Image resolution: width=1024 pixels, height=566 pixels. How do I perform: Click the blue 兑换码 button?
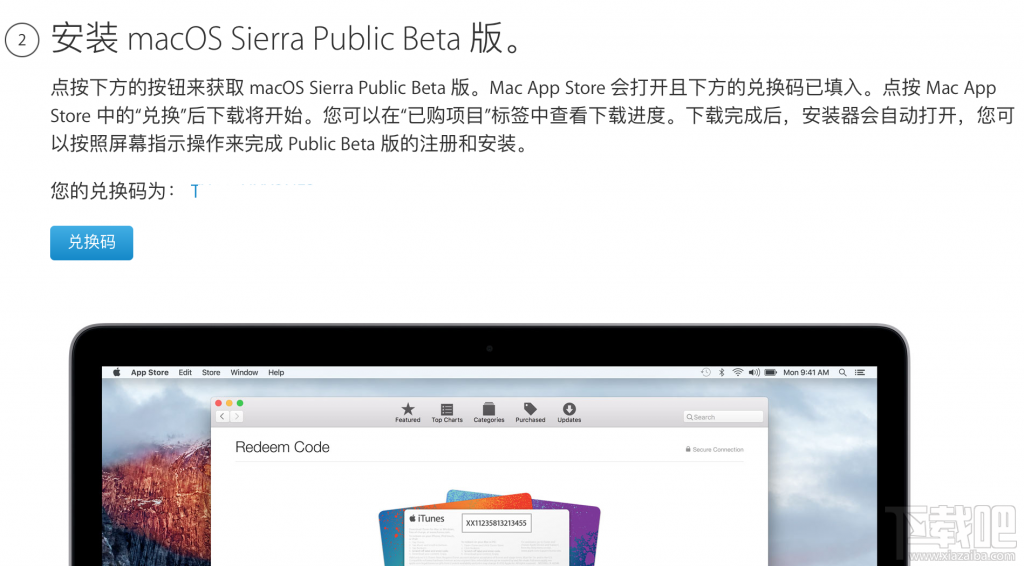(x=91, y=243)
